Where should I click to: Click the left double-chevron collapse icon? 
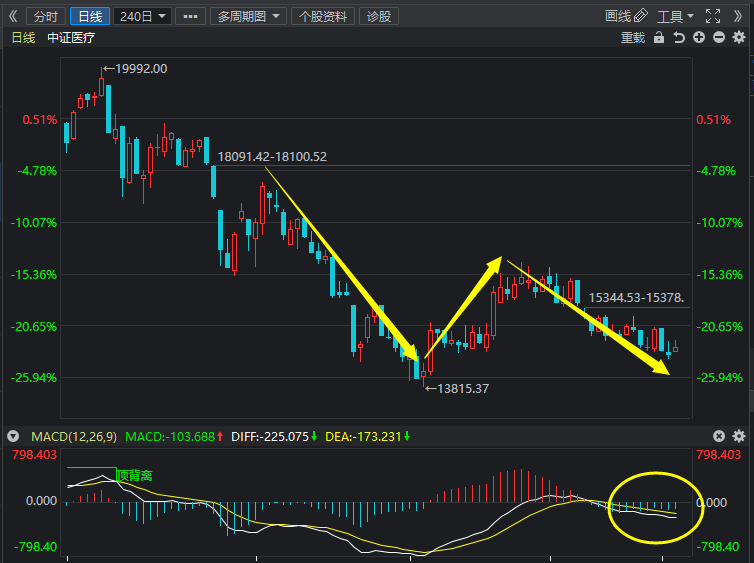click(x=13, y=16)
